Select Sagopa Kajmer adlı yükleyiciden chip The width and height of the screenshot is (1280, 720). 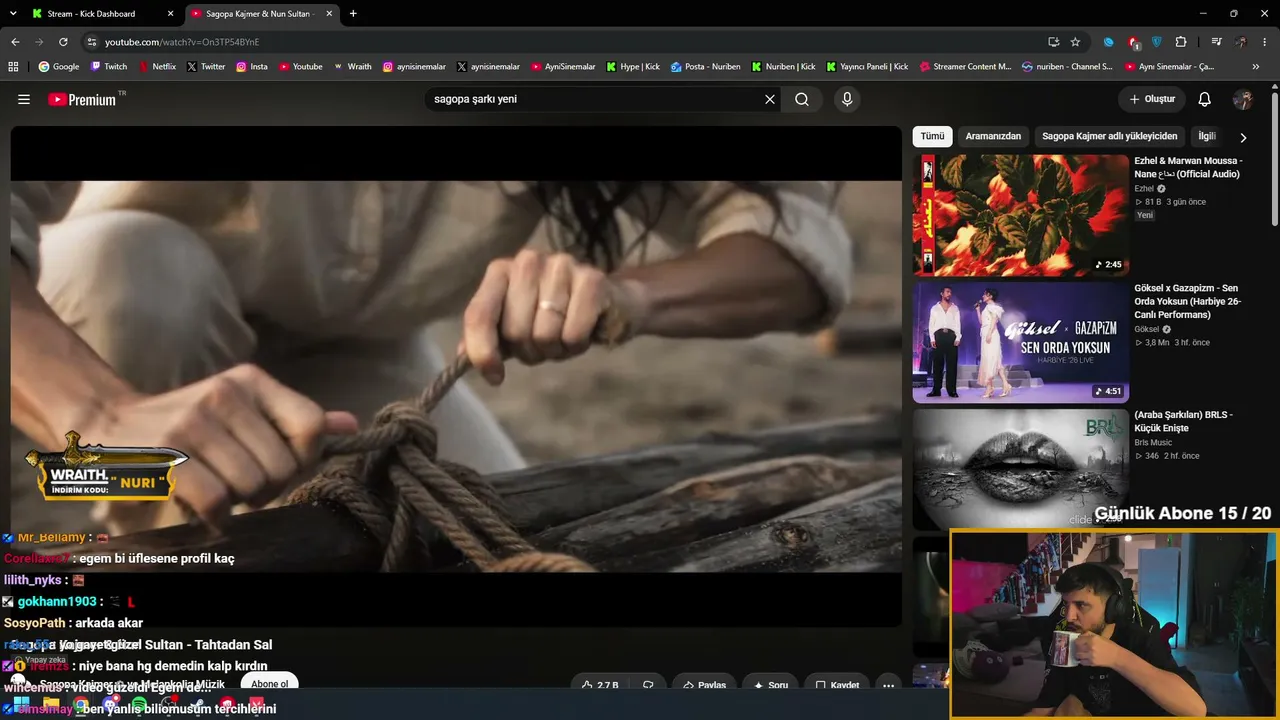point(1110,136)
